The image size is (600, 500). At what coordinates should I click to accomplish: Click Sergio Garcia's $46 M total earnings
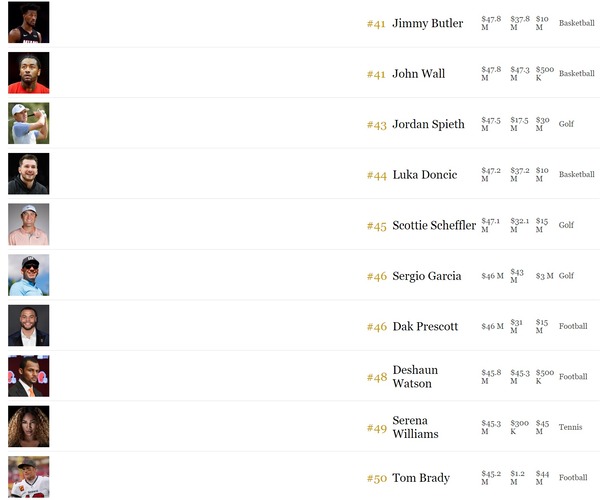[492, 276]
